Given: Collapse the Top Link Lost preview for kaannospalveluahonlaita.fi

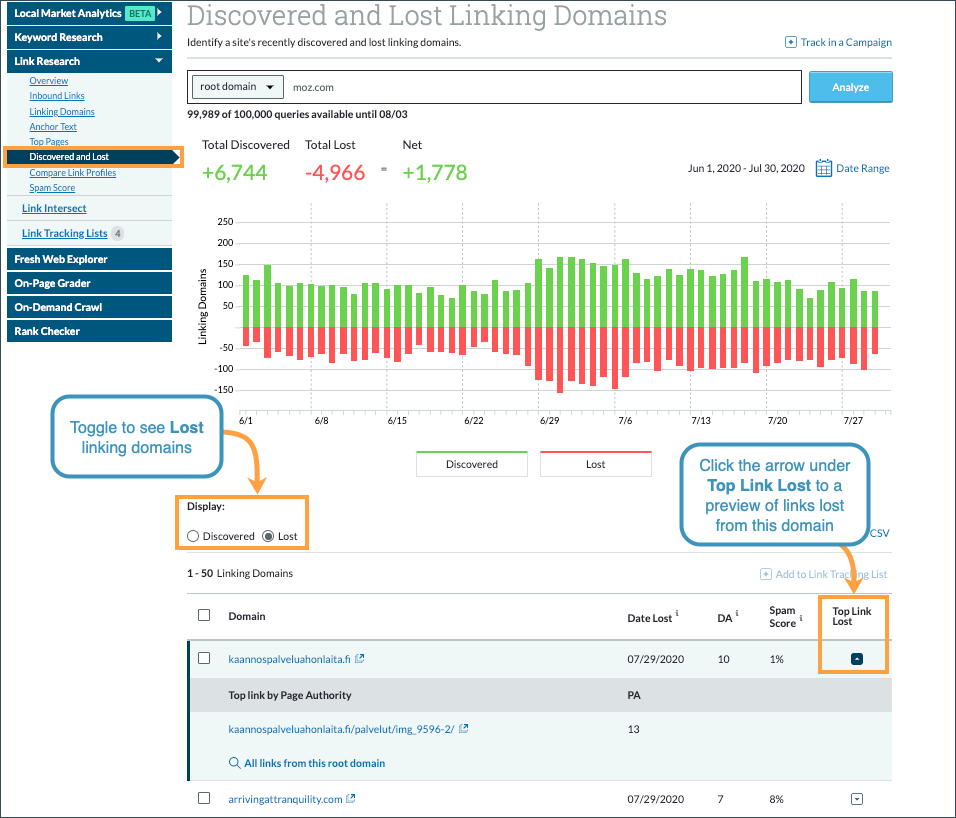Looking at the screenshot, I should click(x=856, y=658).
